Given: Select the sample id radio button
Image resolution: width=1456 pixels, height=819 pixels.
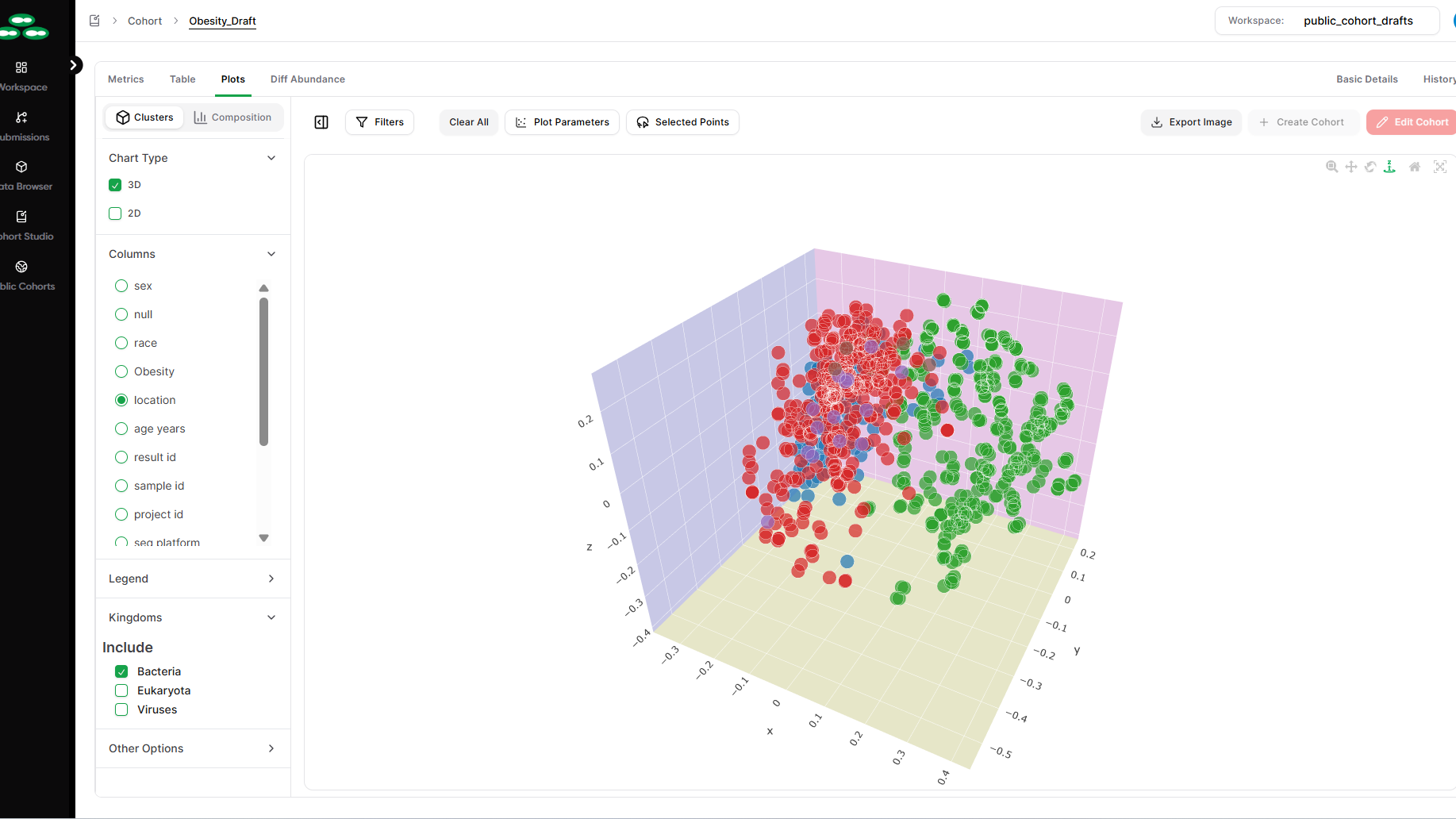Looking at the screenshot, I should tap(121, 486).
